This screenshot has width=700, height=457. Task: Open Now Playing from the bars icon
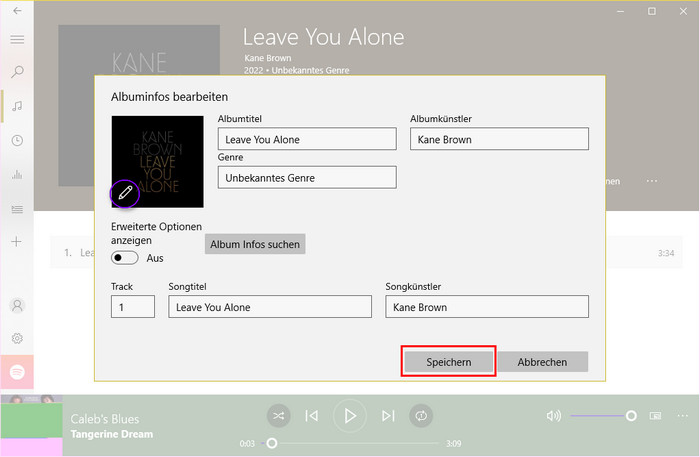[17, 174]
